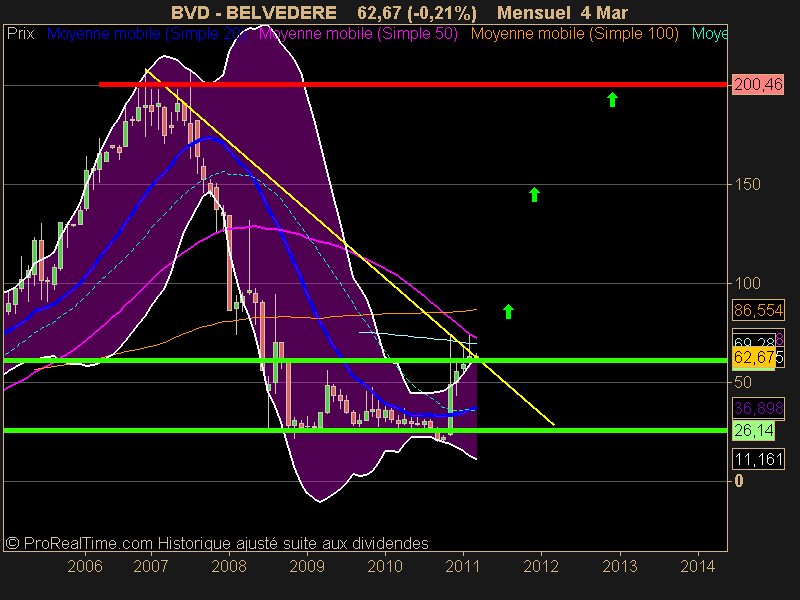
Task: Select the Prix legend label
Action: coord(20,34)
